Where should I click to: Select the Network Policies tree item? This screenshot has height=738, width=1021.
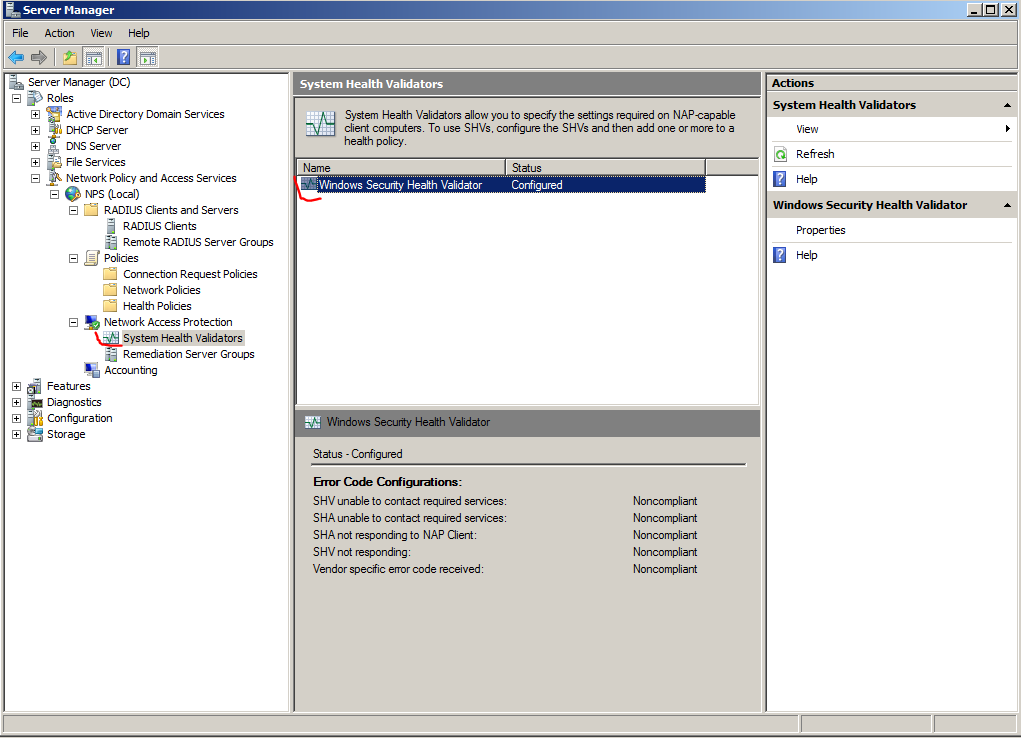click(x=161, y=290)
